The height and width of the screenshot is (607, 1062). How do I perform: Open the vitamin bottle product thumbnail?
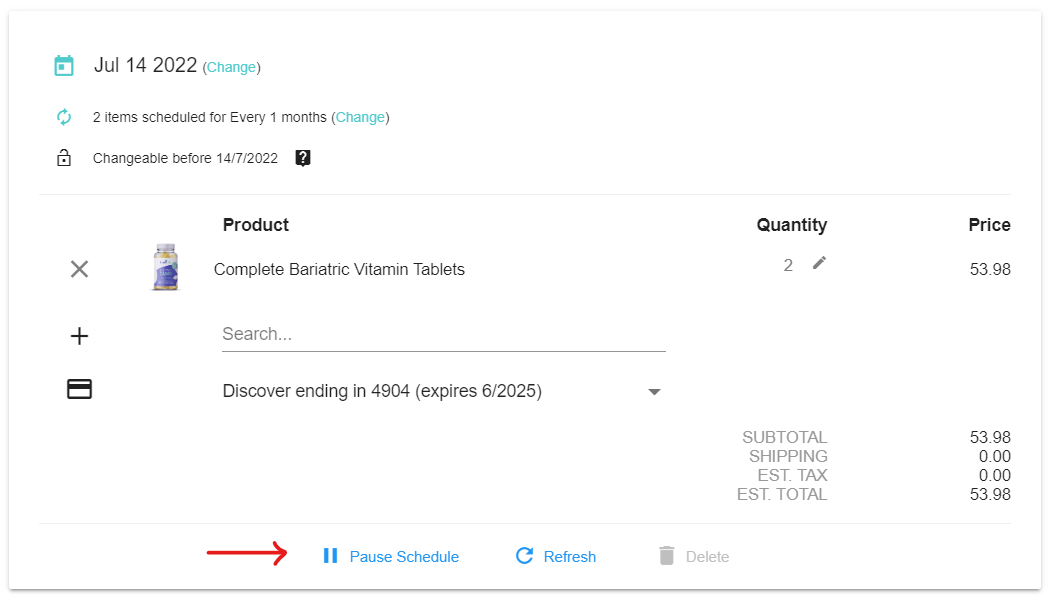click(165, 268)
